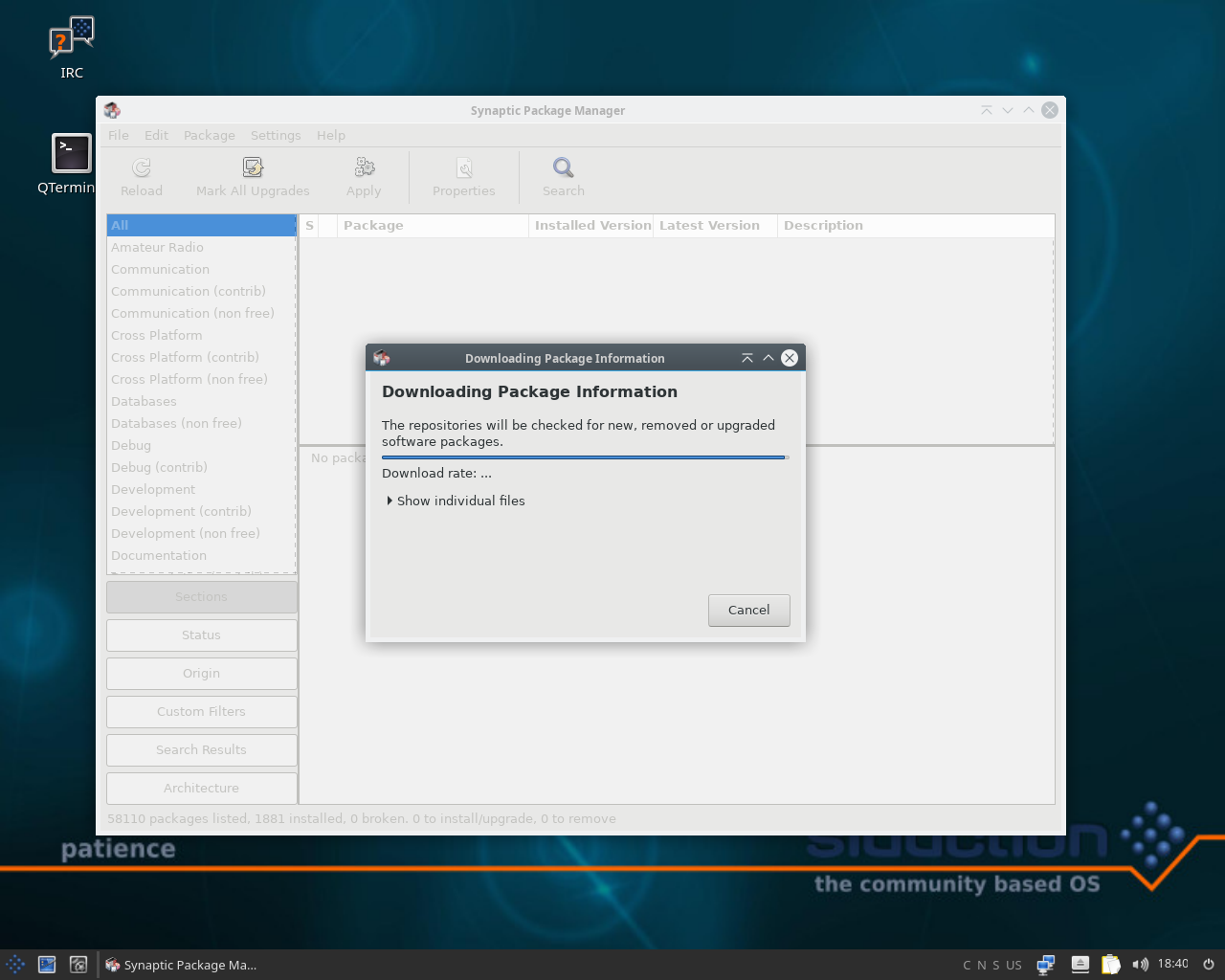Click the Mark All Upgrades icon
Image resolution: width=1225 pixels, height=980 pixels.
click(253, 168)
